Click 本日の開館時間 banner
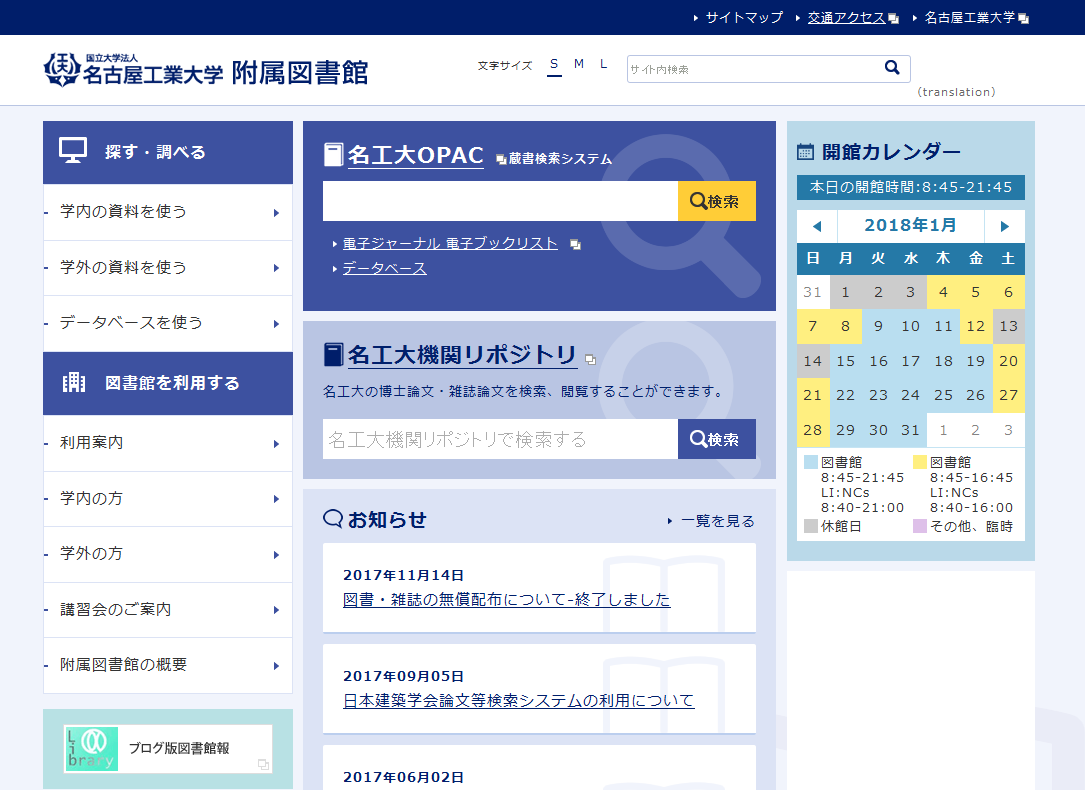Image resolution: width=1085 pixels, height=790 pixels. click(911, 187)
